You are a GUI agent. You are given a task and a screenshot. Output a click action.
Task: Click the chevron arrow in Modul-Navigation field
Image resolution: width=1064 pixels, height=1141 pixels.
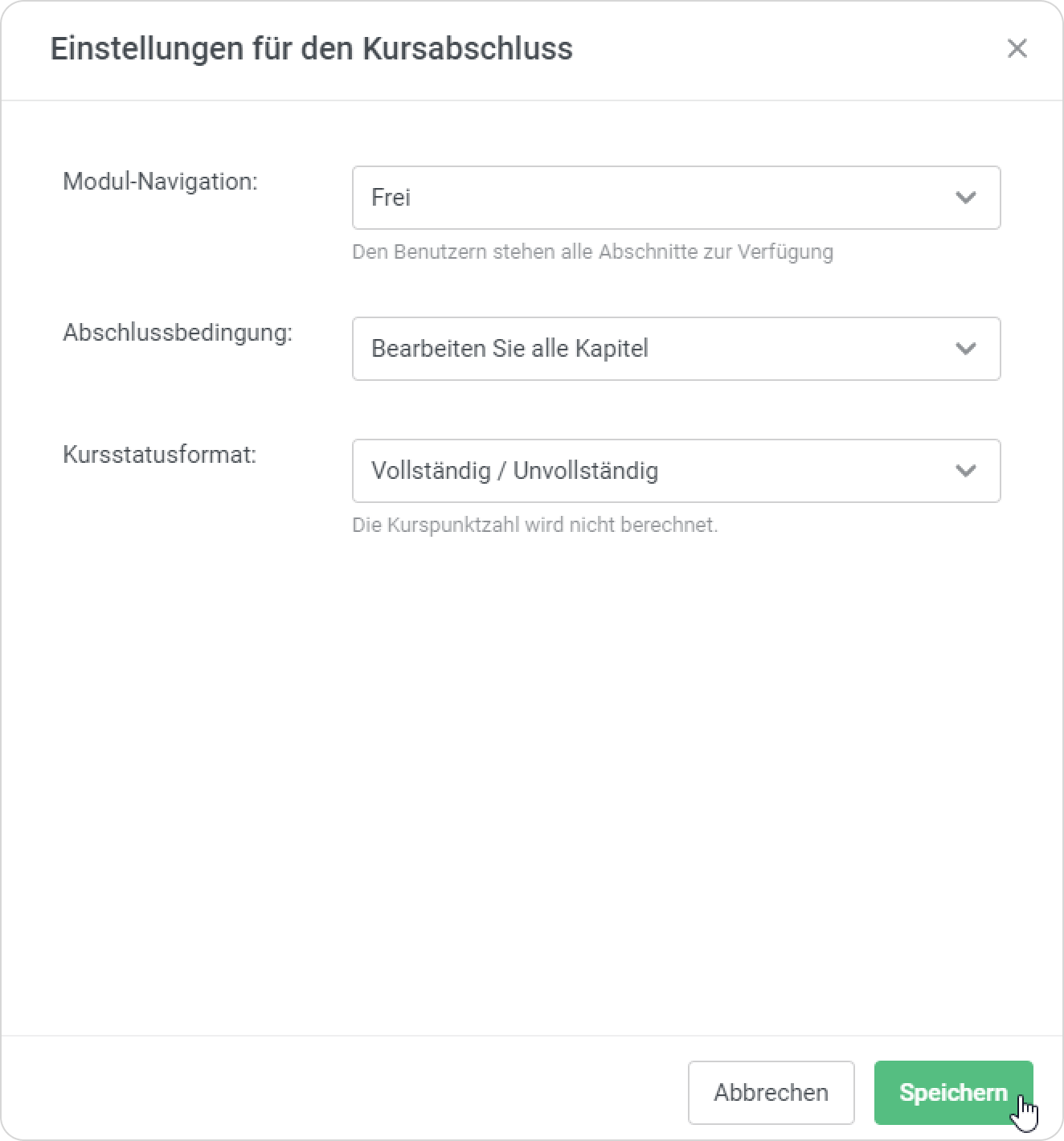965,198
